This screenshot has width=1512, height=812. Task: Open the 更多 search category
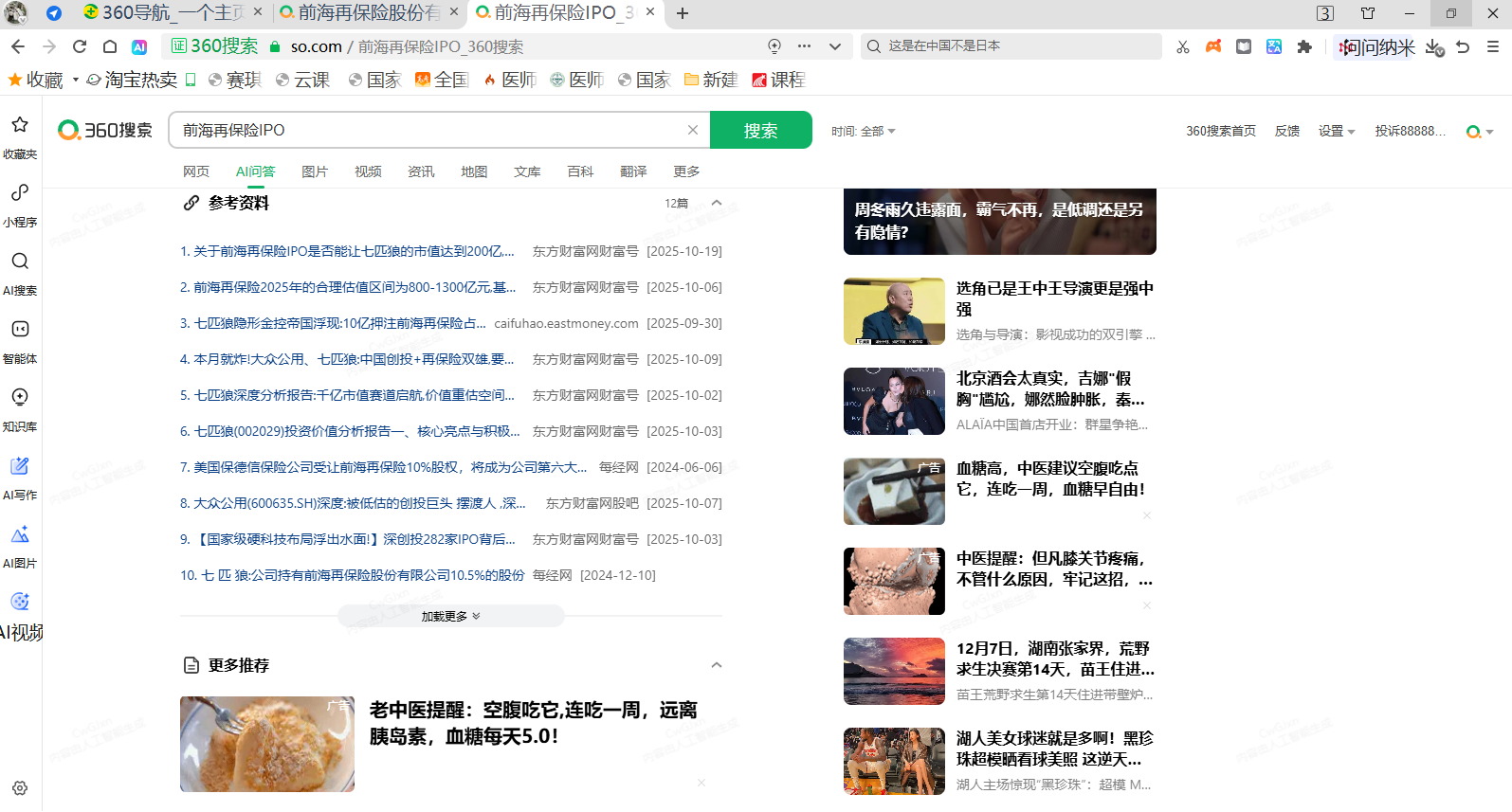[x=686, y=171]
